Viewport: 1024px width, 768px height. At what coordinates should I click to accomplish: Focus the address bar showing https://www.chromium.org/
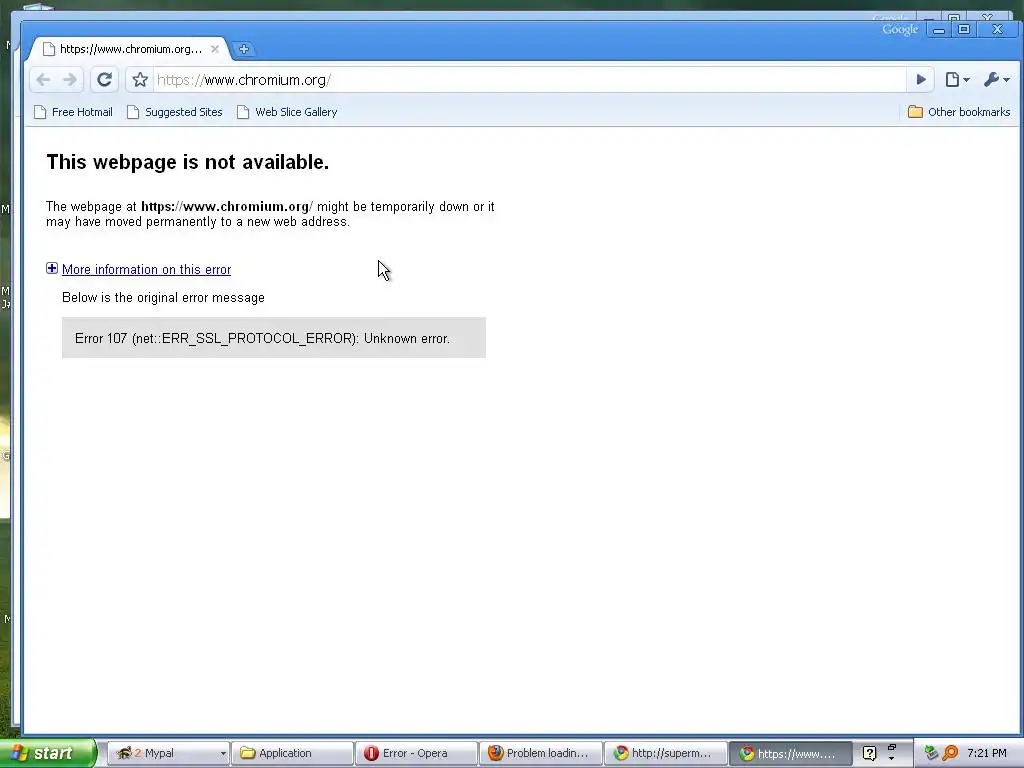(529, 80)
